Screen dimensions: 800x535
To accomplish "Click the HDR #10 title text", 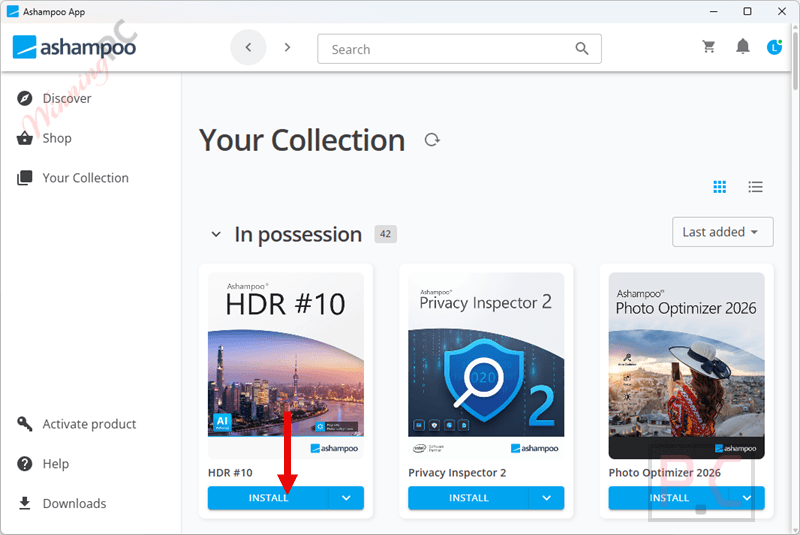I will point(230,473).
